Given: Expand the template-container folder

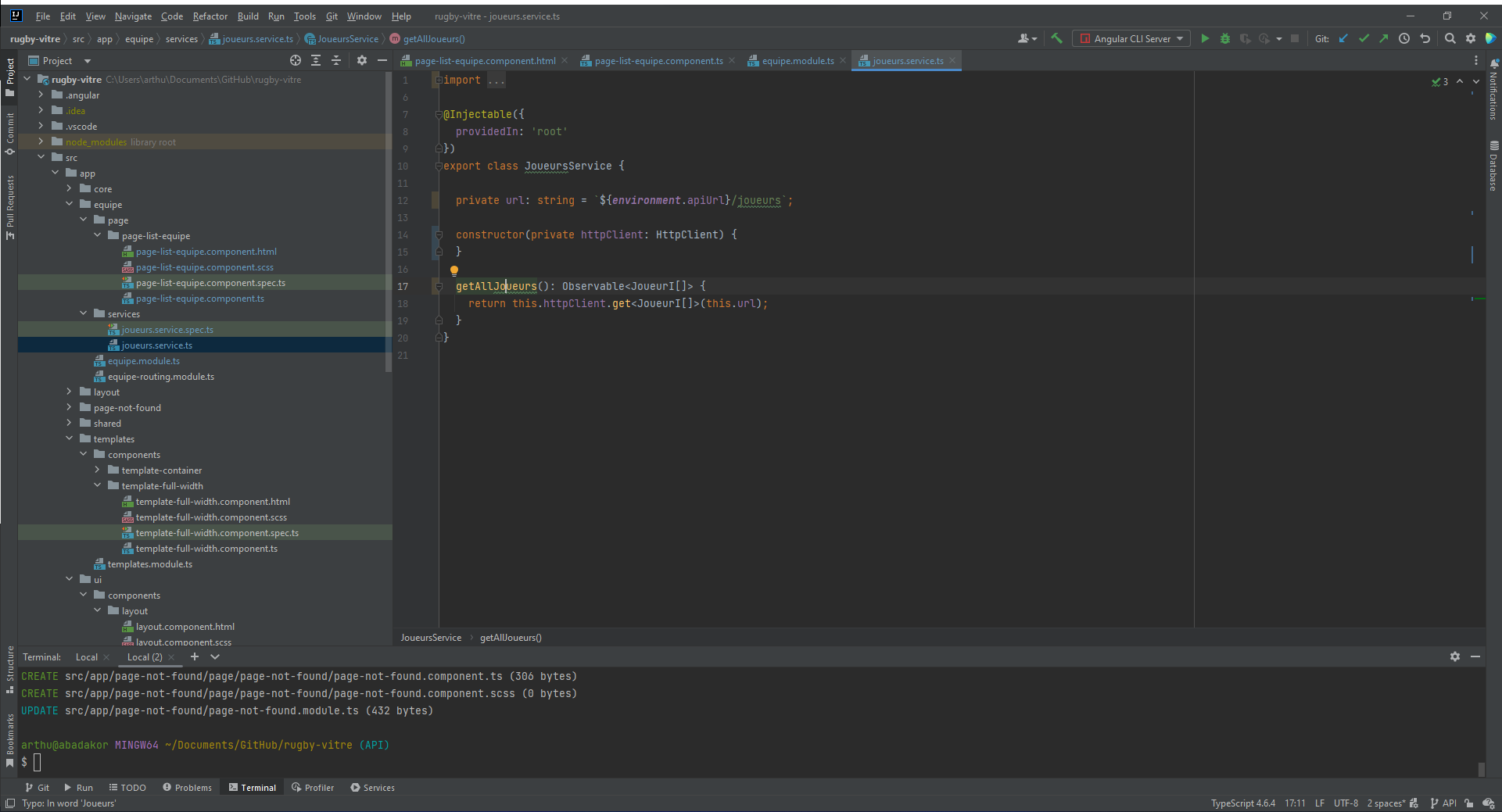Looking at the screenshot, I should click(x=97, y=470).
